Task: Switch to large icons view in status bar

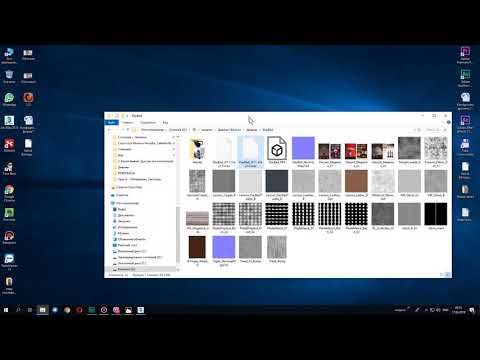Action: [x=448, y=275]
